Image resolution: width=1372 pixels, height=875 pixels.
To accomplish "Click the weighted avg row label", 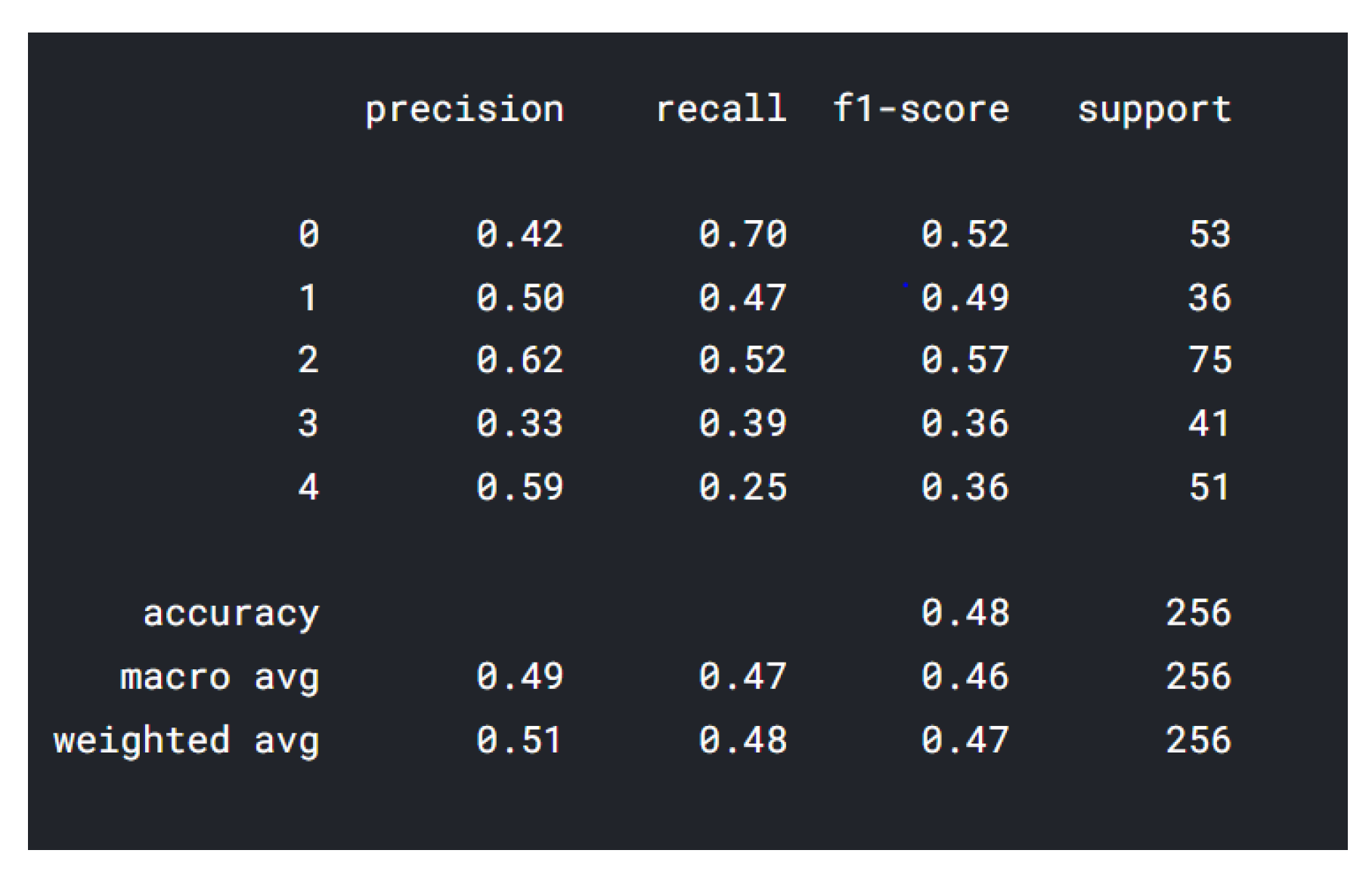I will pyautogui.click(x=187, y=741).
